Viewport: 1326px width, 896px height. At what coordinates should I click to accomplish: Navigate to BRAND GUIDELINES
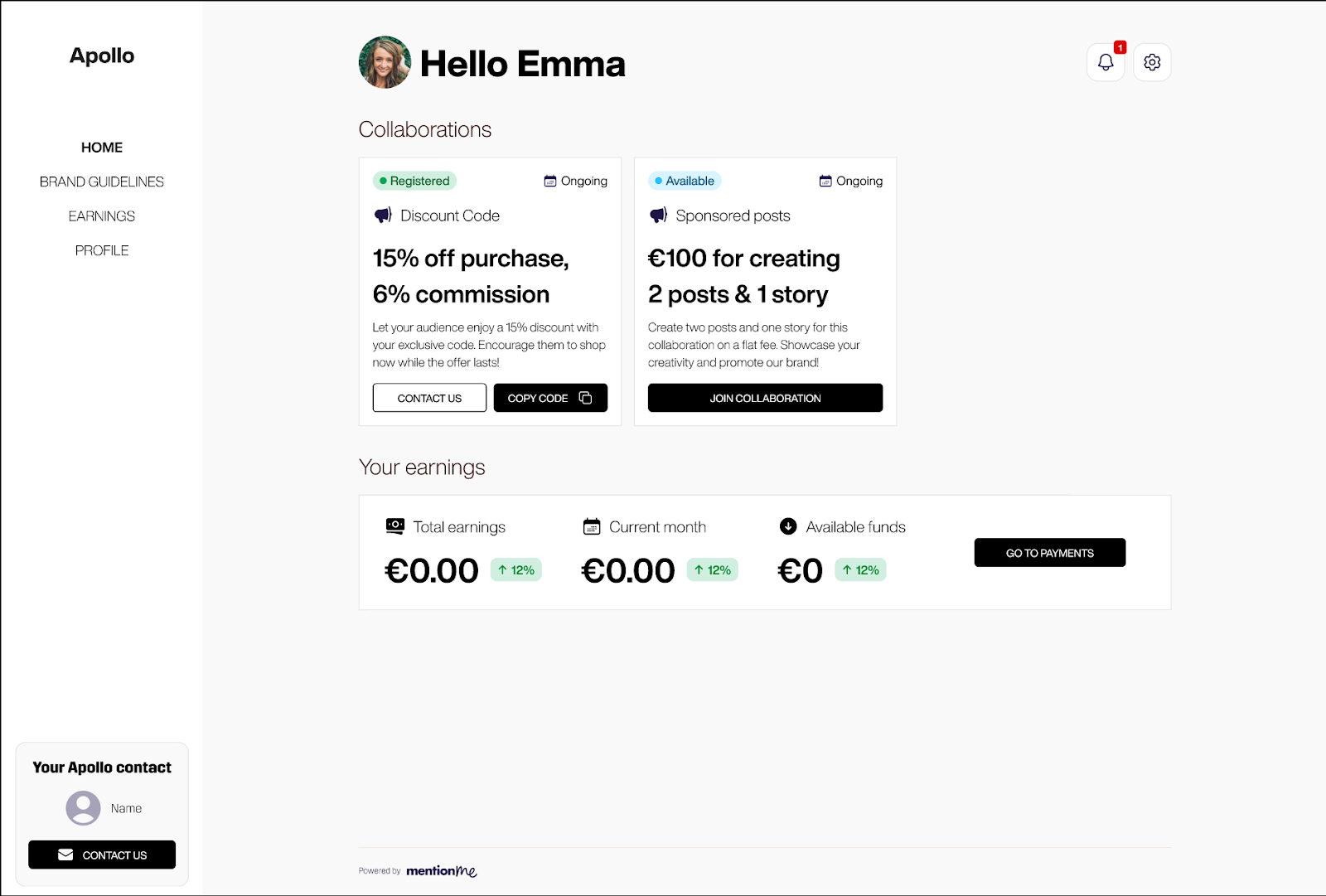click(101, 182)
